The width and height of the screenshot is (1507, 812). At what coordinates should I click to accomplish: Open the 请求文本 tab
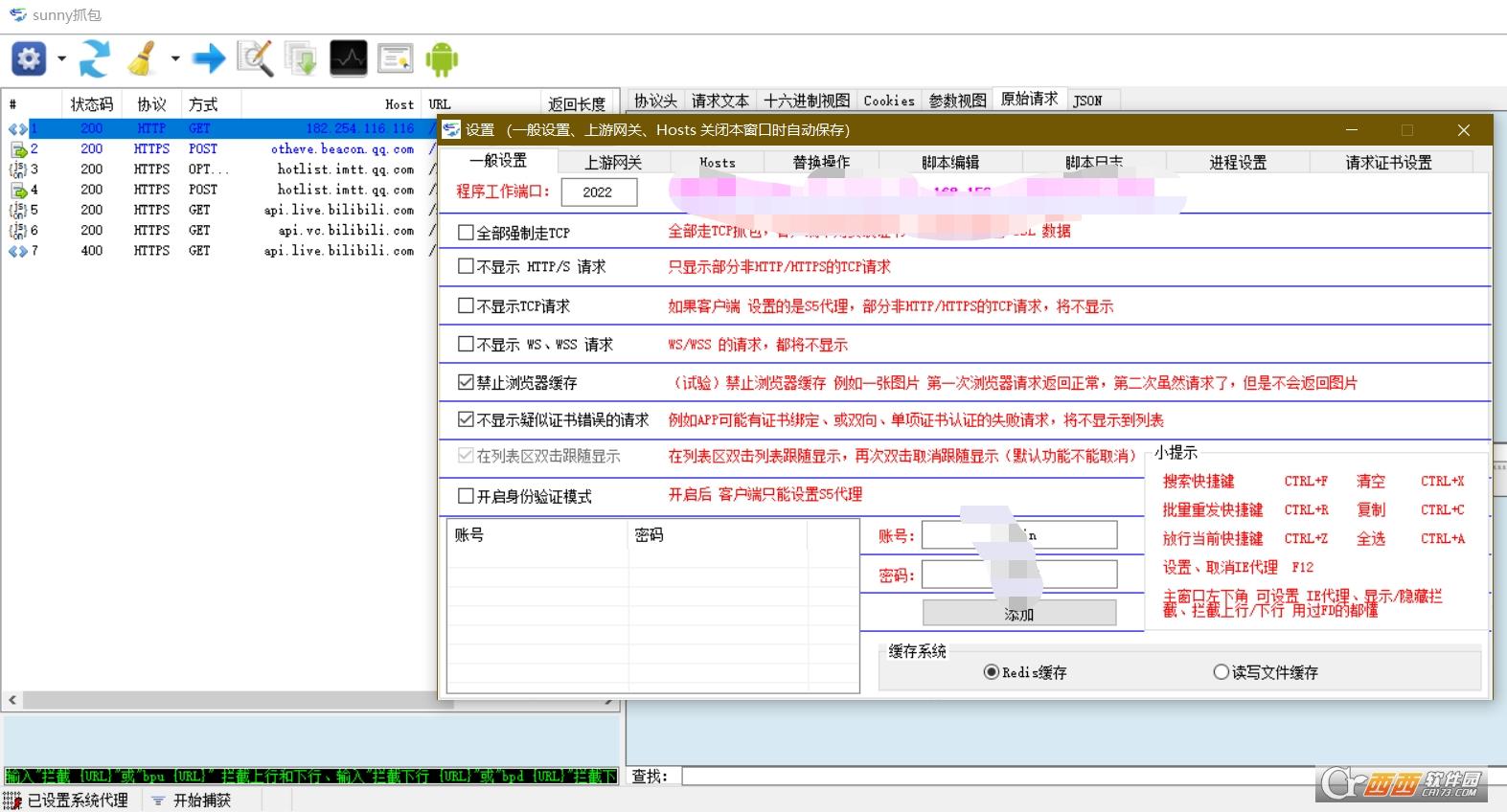click(720, 101)
